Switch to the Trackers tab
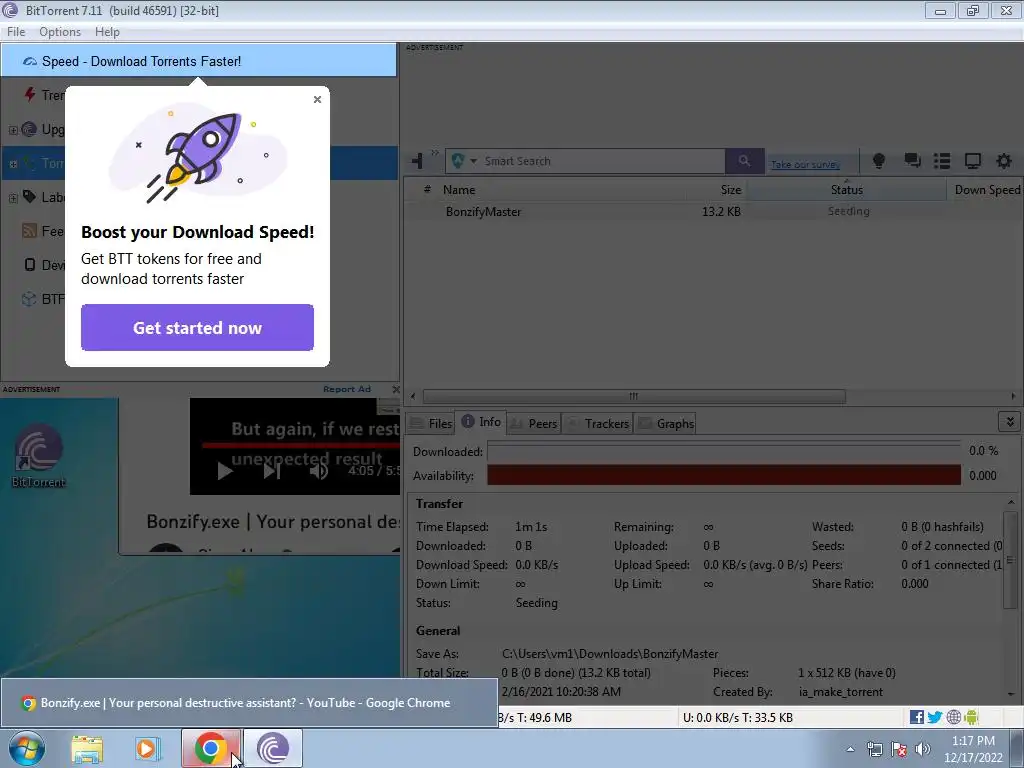Image resolution: width=1024 pixels, height=768 pixels. (x=598, y=423)
